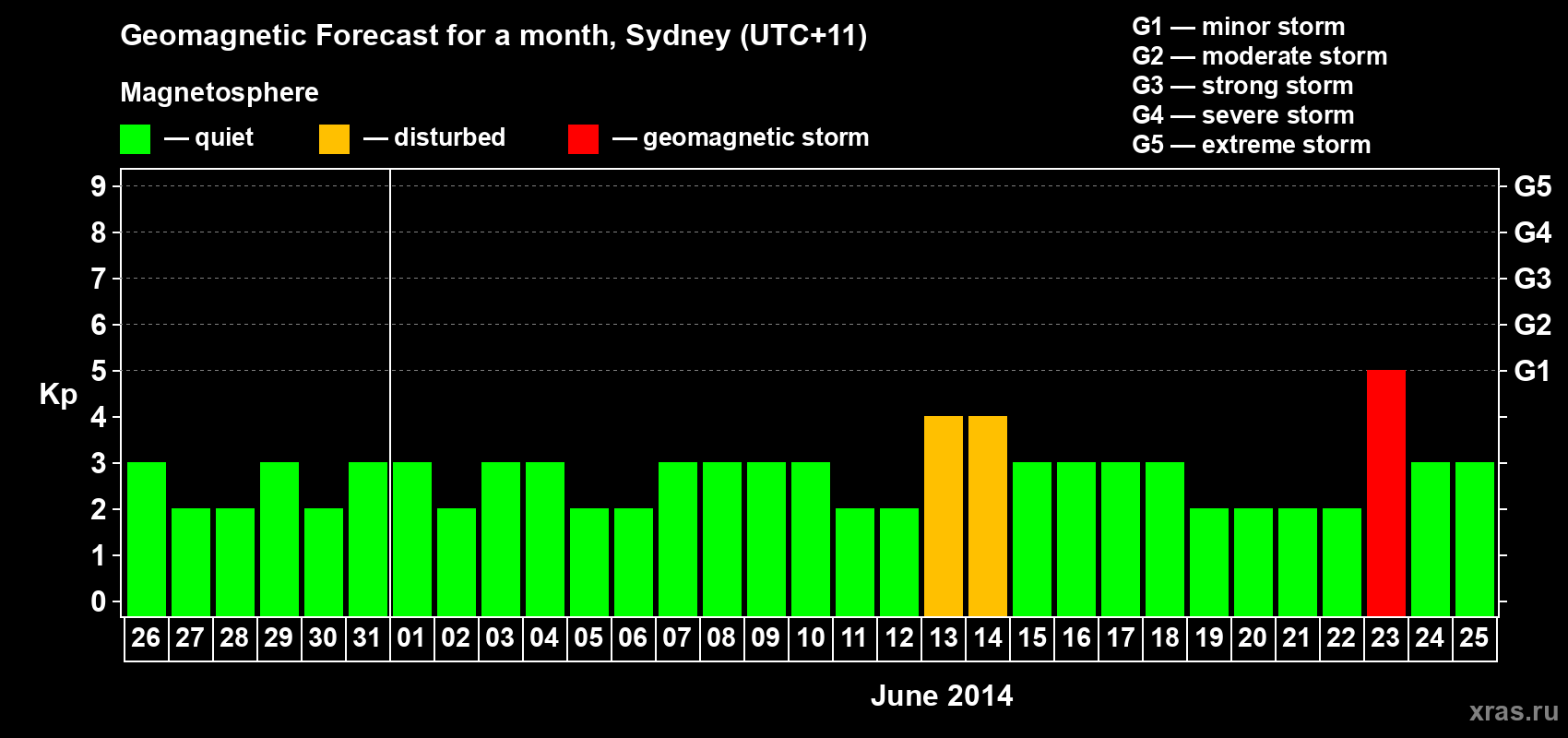1568x738 pixels.
Task: Select the green bar for day 20
Action: click(x=1253, y=562)
